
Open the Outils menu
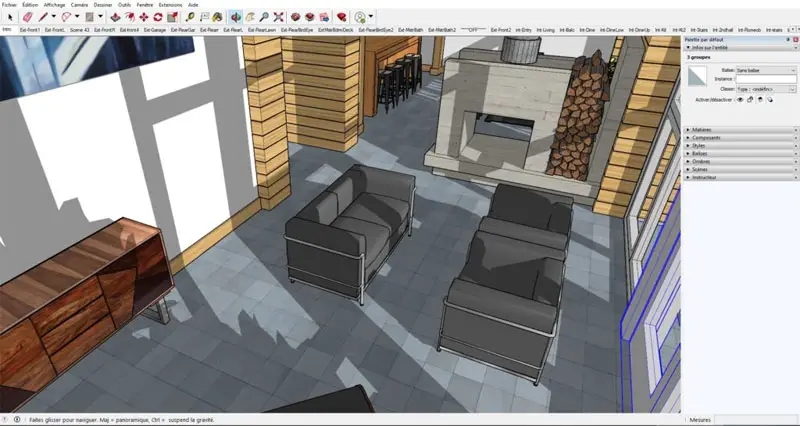[124, 5]
